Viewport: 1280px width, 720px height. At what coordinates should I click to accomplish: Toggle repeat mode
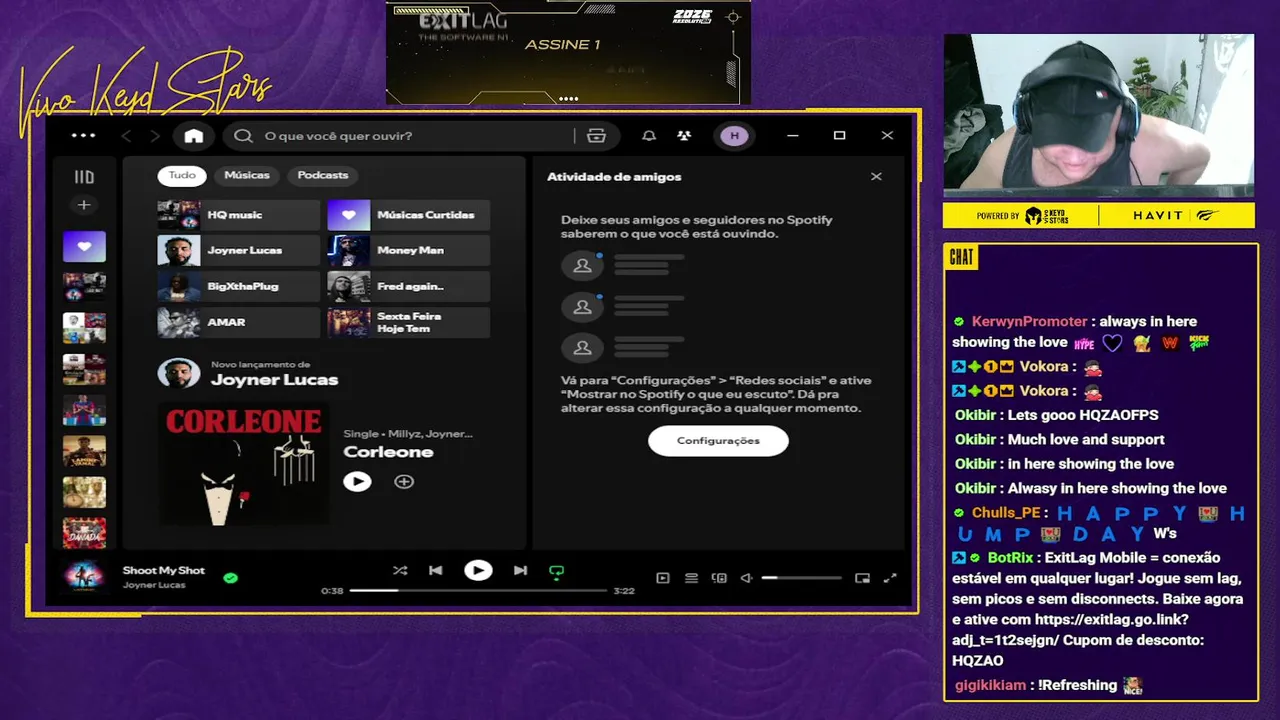click(557, 572)
